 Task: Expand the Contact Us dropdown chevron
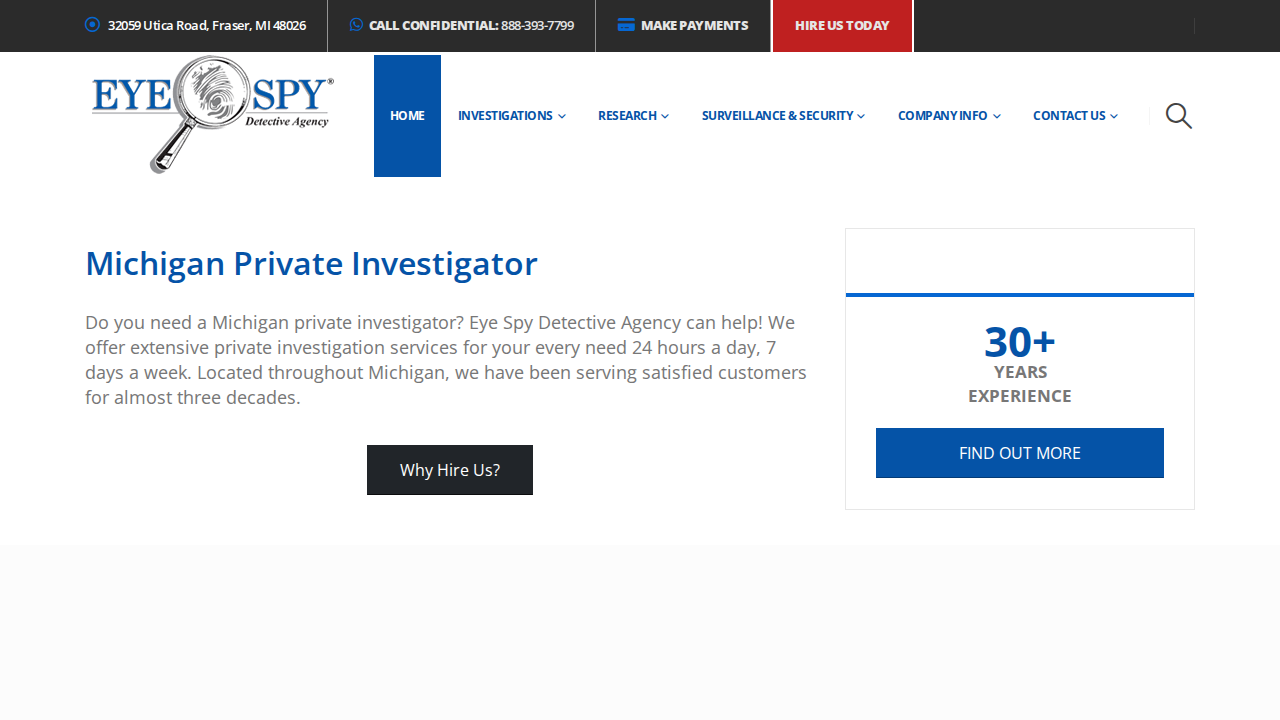coord(1114,116)
